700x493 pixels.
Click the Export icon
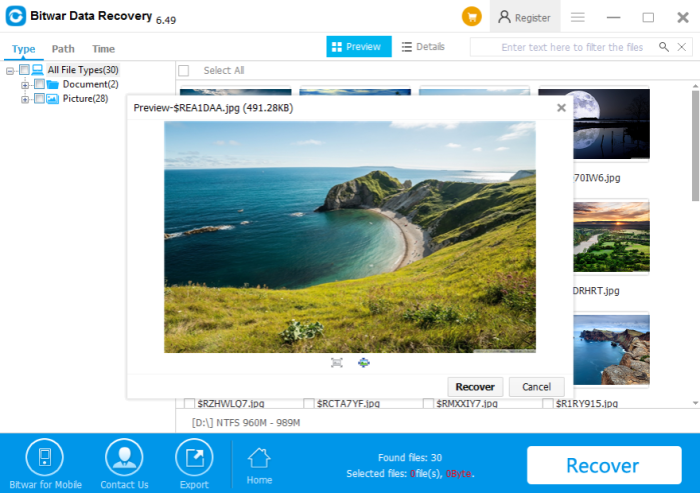pyautogui.click(x=194, y=458)
